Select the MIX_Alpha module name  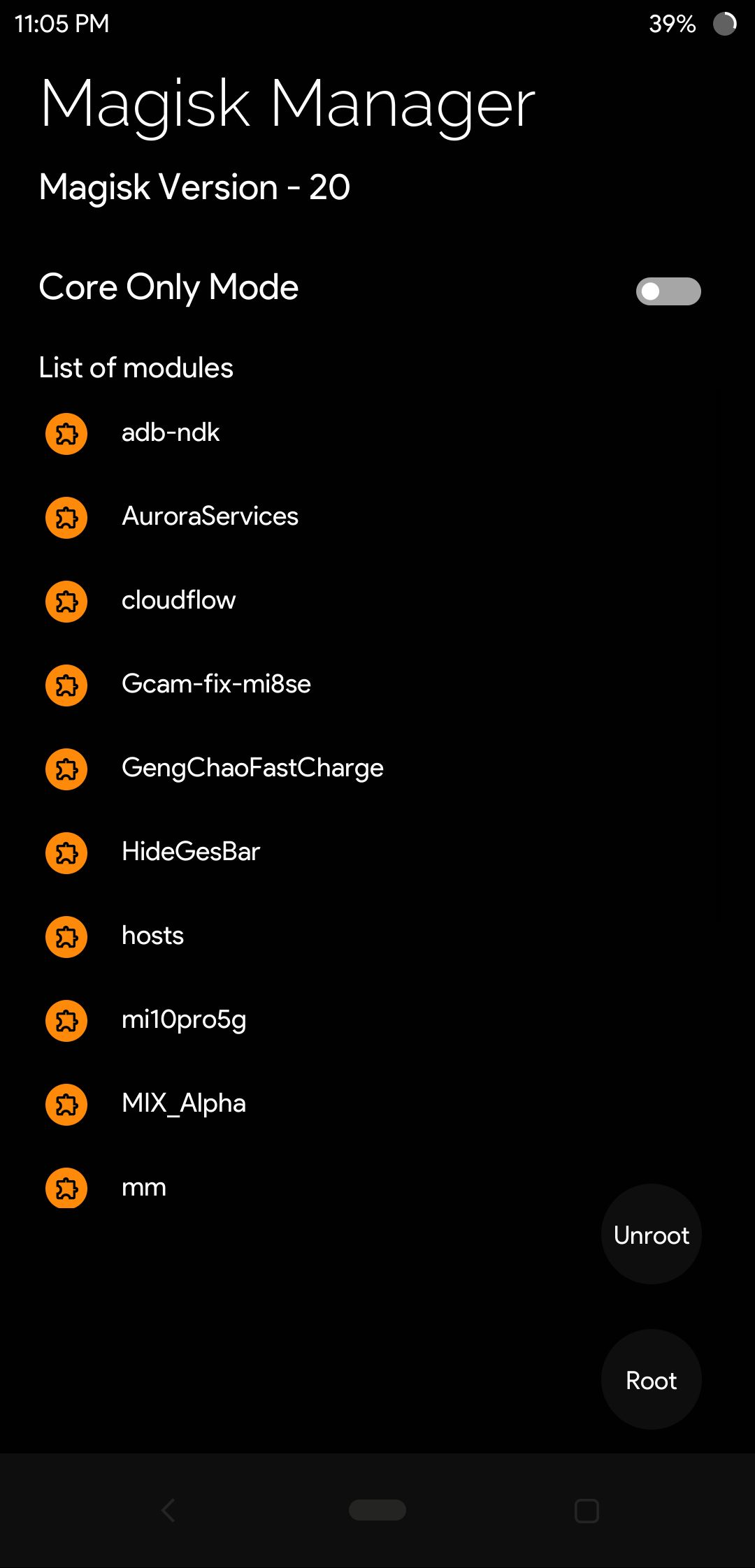click(x=184, y=1104)
